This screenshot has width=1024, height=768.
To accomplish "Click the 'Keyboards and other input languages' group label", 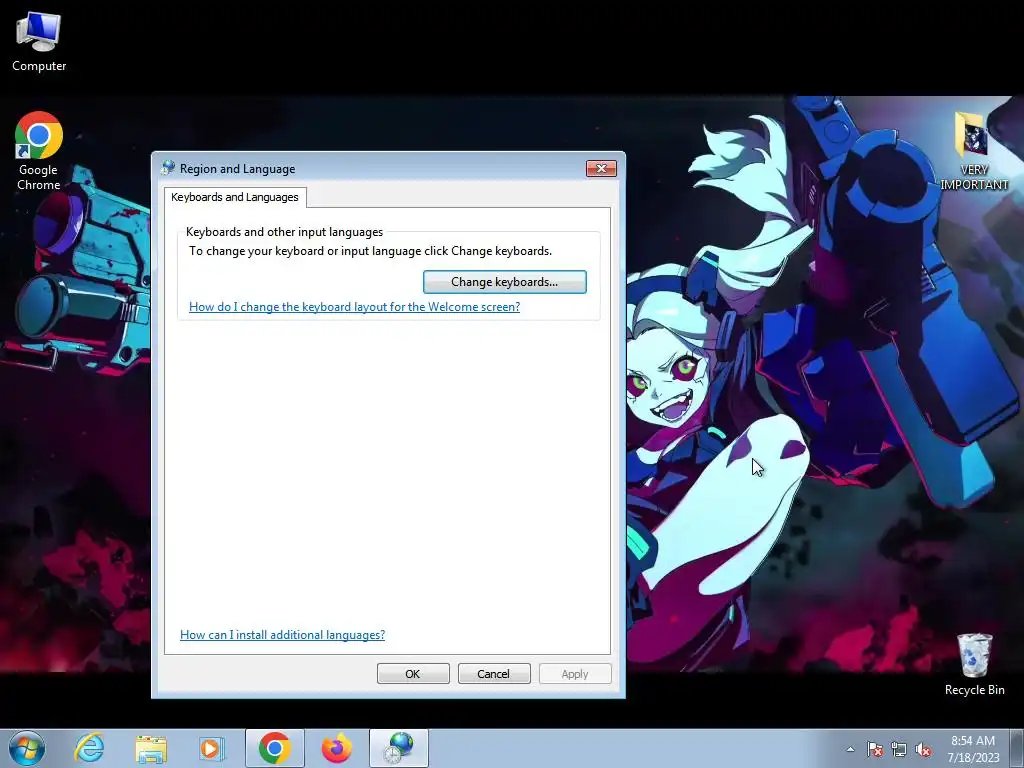I will click(x=284, y=232).
